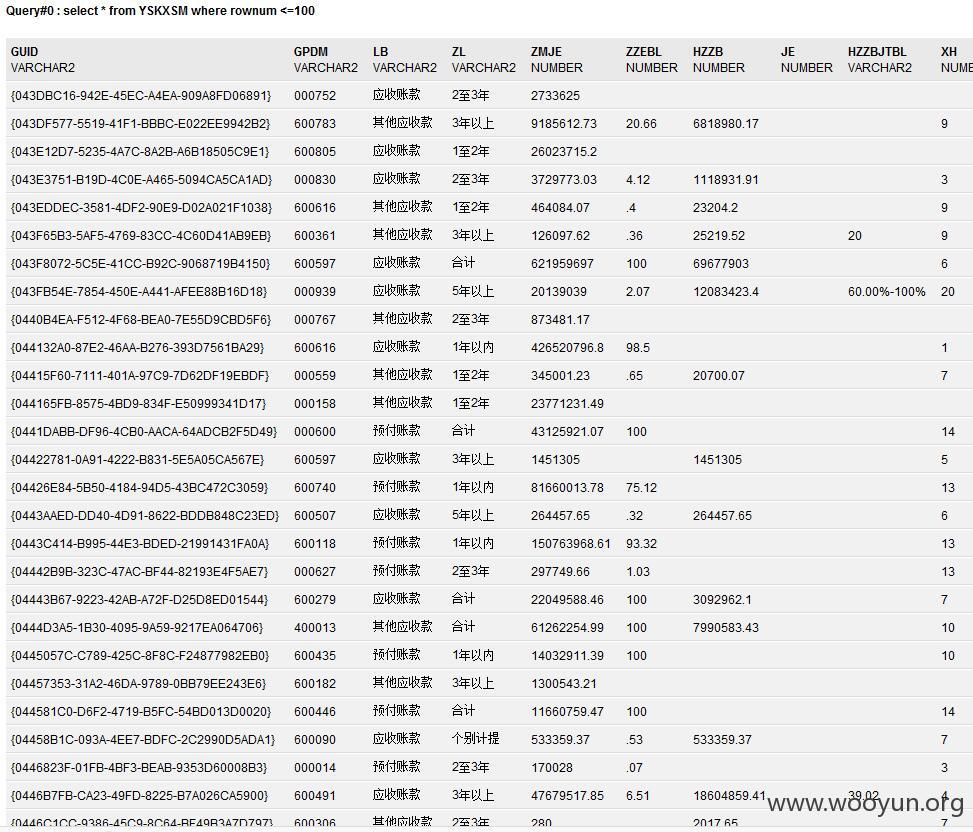This screenshot has width=973, height=832.
Task: Click HZZB value 1118931.91
Action: pyautogui.click(x=725, y=179)
